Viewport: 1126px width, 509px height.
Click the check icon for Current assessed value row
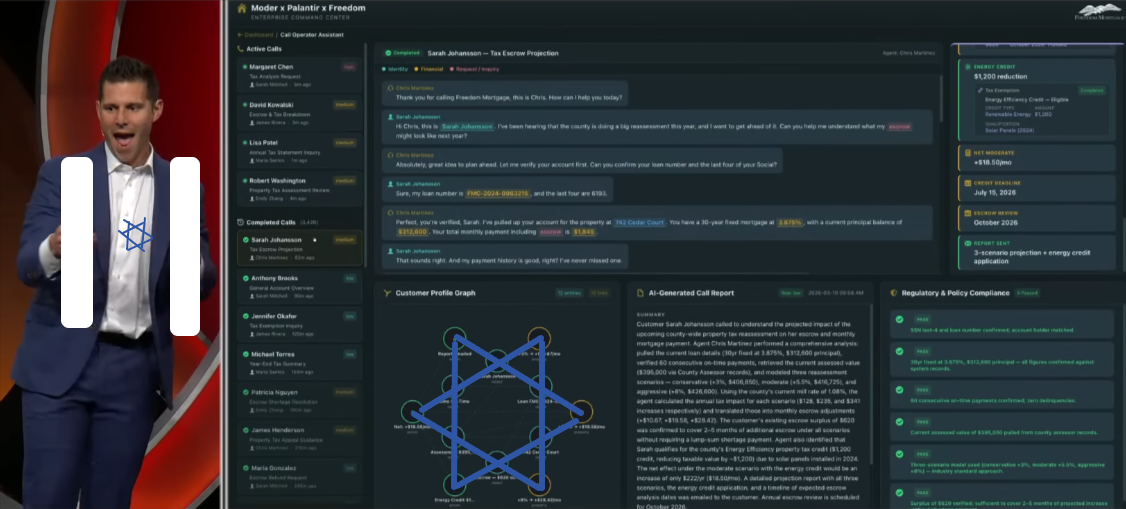click(898, 422)
